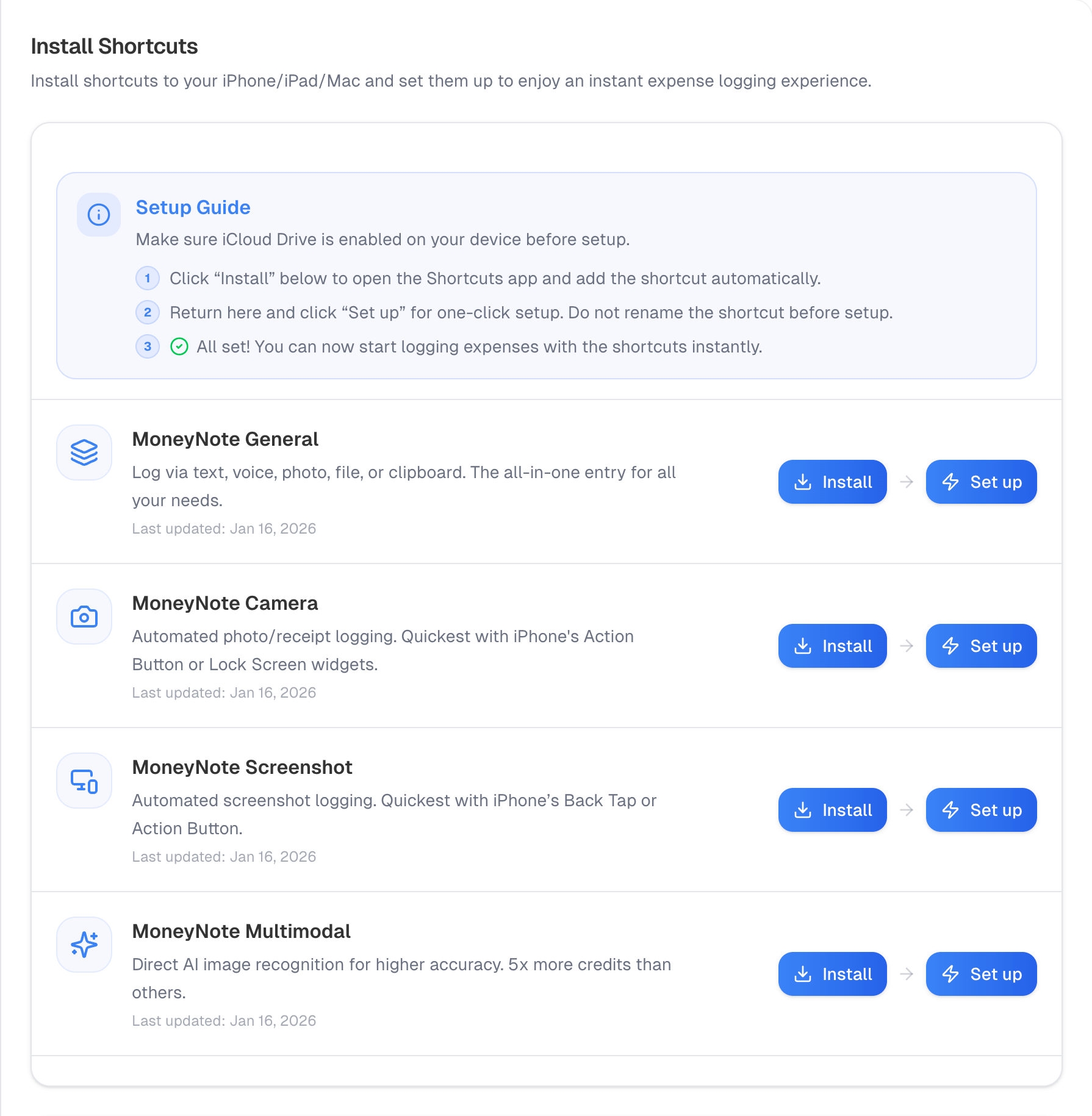
Task: Click the MoneyNote Camera icon
Action: tap(84, 617)
